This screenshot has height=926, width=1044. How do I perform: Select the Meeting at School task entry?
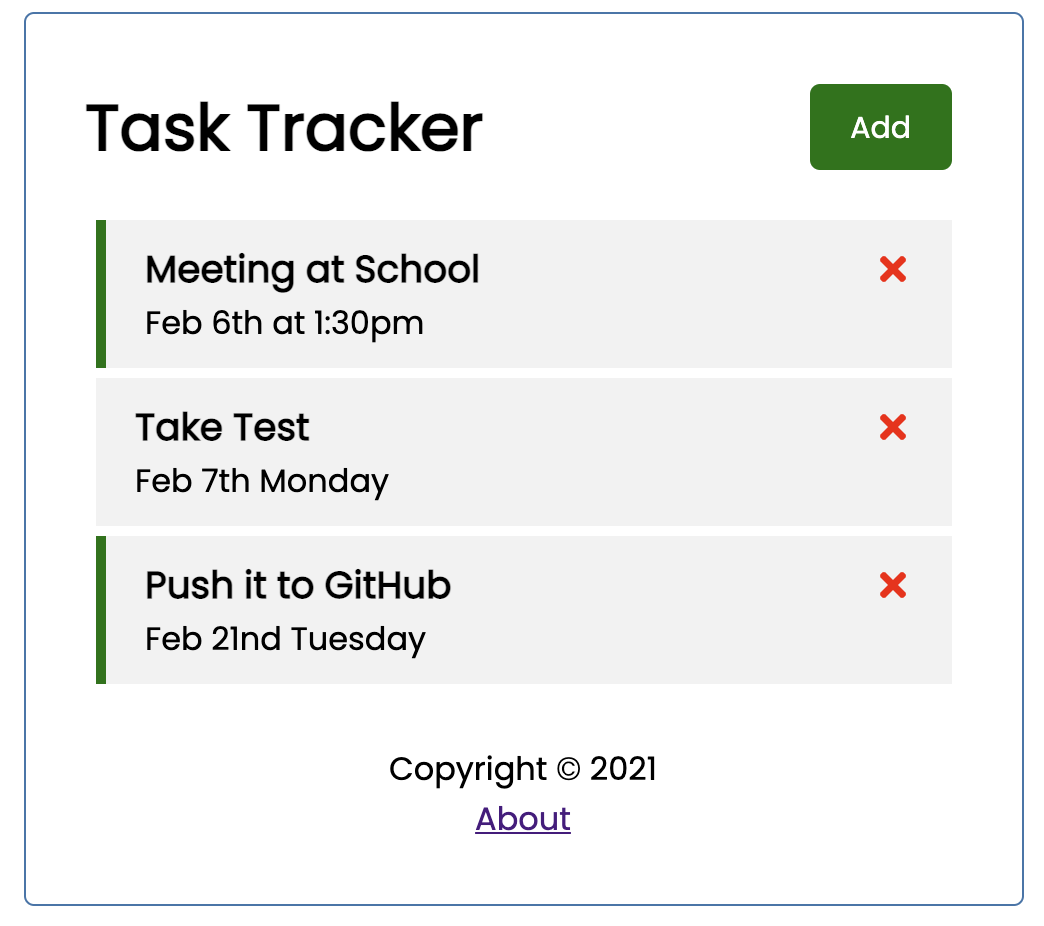(x=312, y=269)
